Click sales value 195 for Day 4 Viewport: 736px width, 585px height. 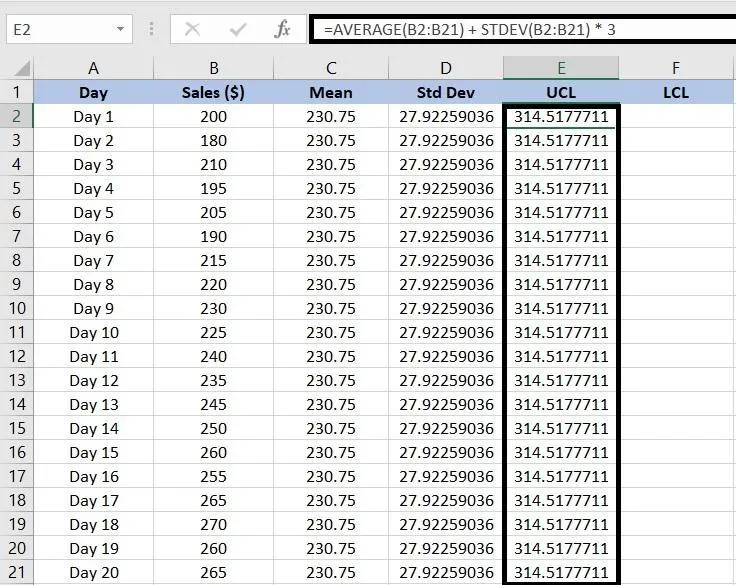pyautogui.click(x=214, y=188)
